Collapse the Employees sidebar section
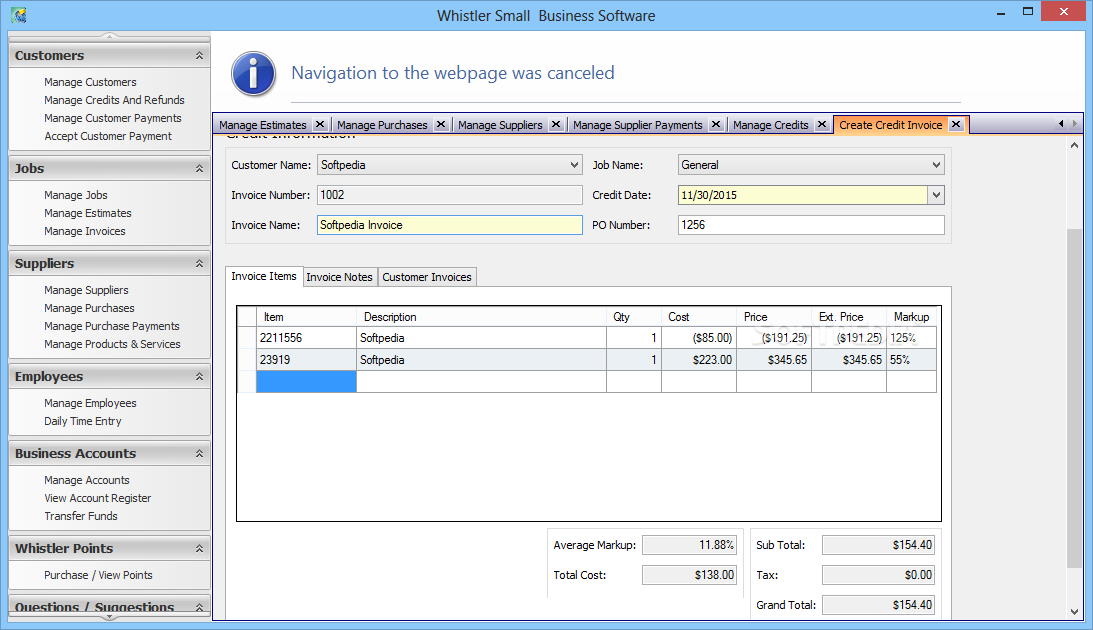 (199, 376)
